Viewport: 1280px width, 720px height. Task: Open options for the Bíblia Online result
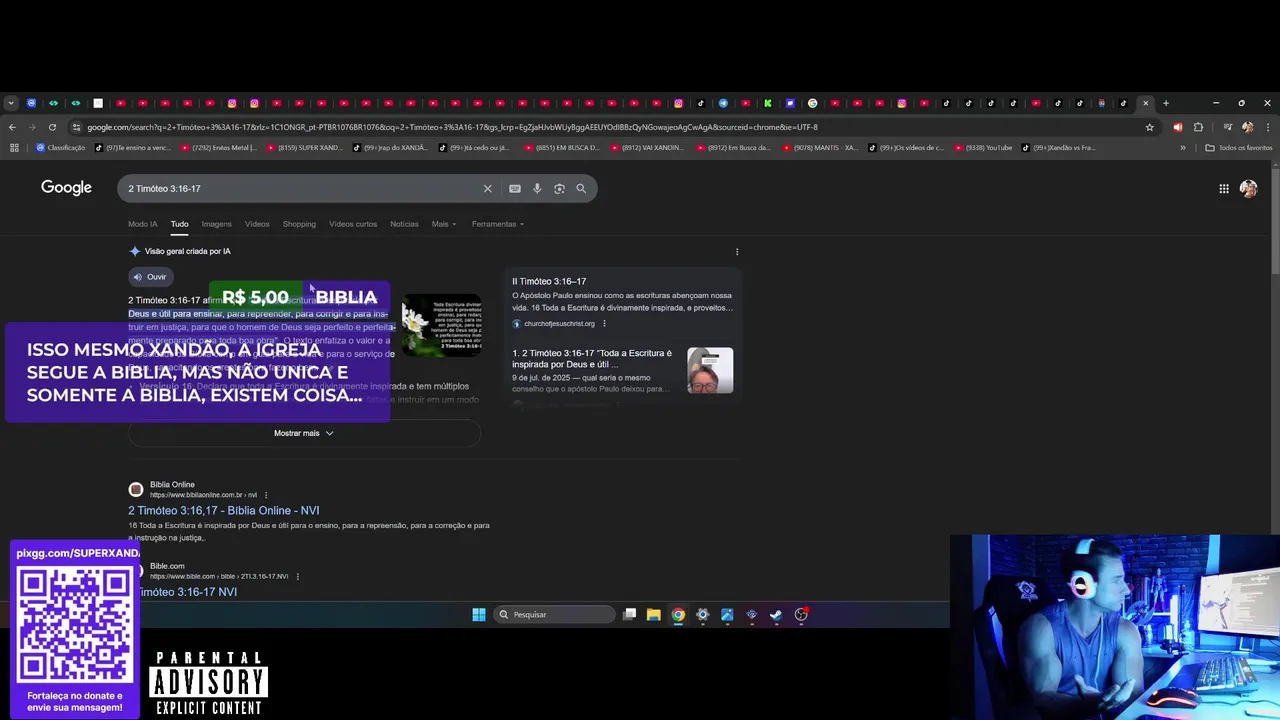266,495
